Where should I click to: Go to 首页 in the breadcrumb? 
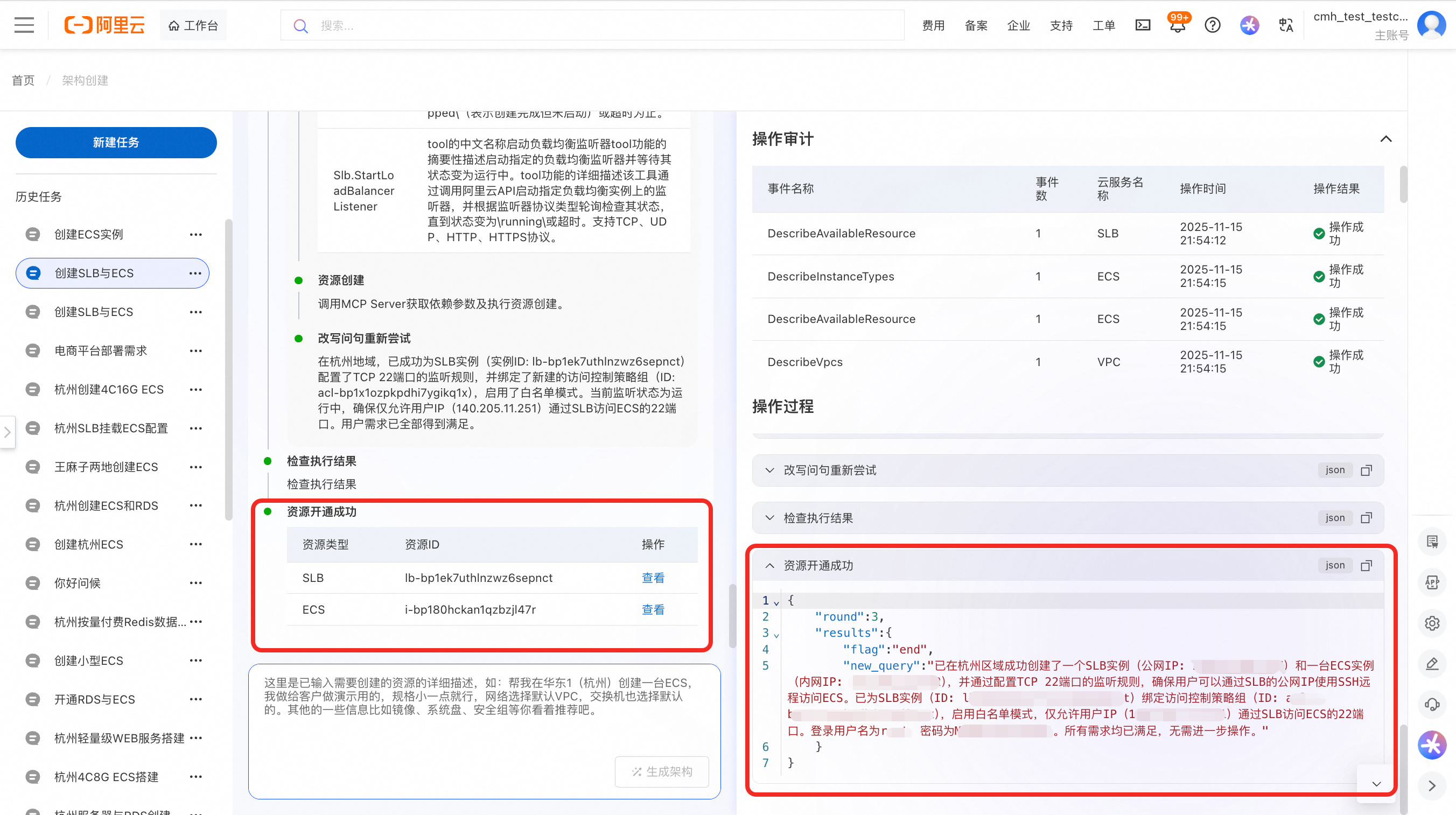point(23,80)
